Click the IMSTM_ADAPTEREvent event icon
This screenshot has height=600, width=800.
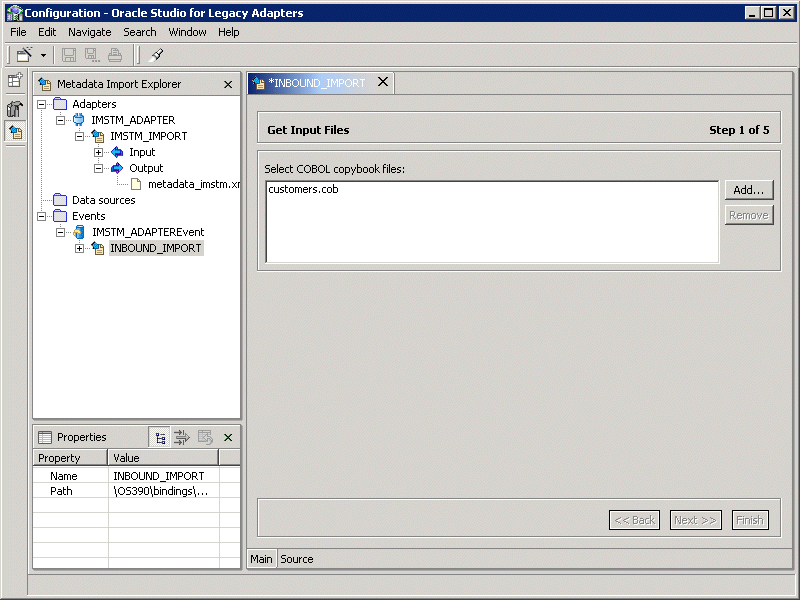click(79, 232)
